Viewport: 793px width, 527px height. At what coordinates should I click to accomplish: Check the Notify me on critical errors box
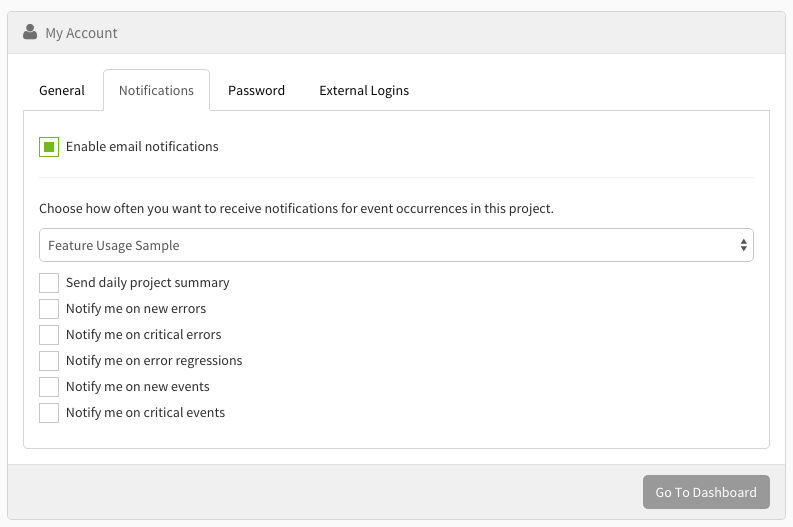tap(49, 335)
